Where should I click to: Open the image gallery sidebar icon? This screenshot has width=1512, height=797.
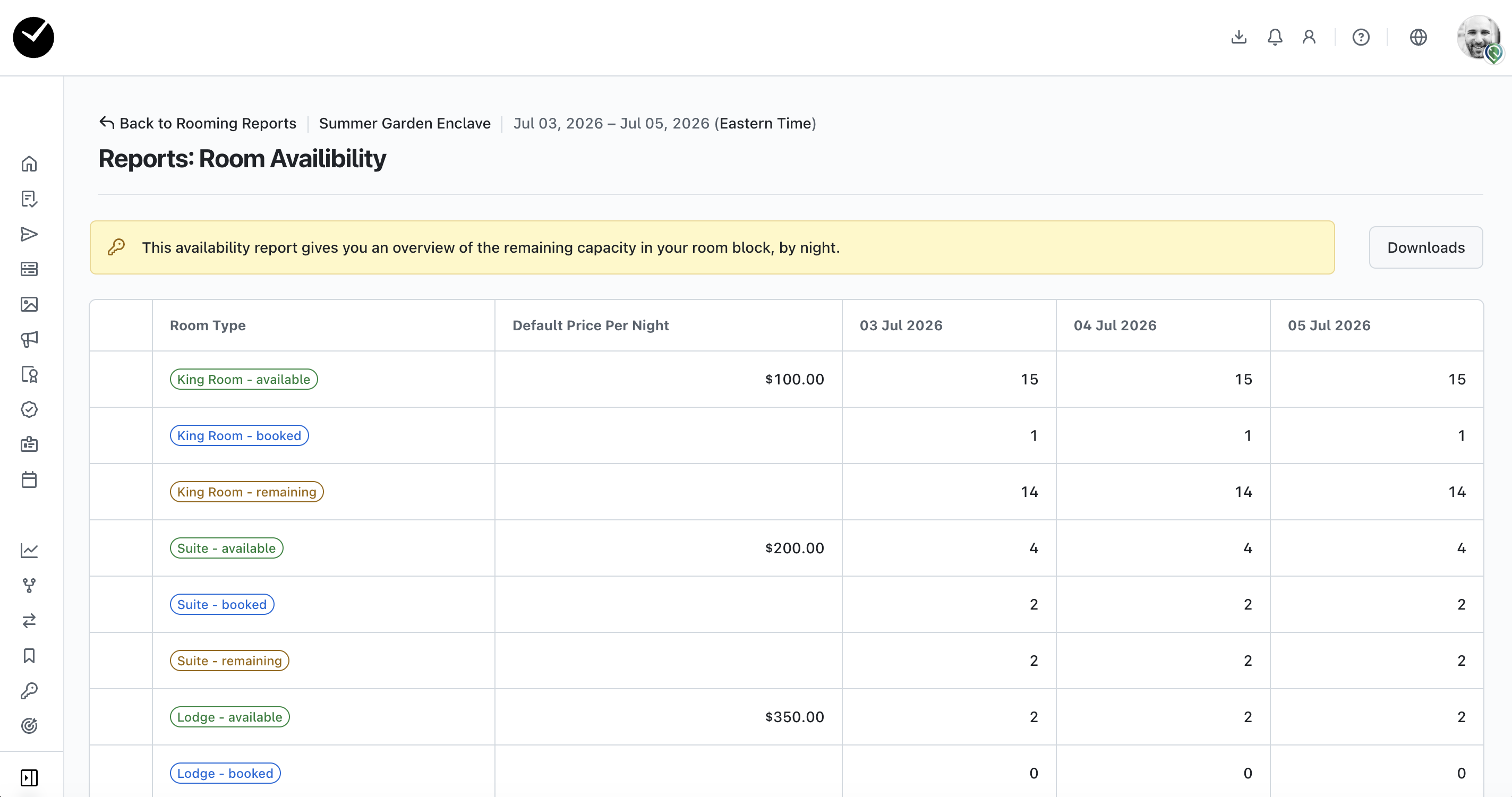(x=29, y=304)
